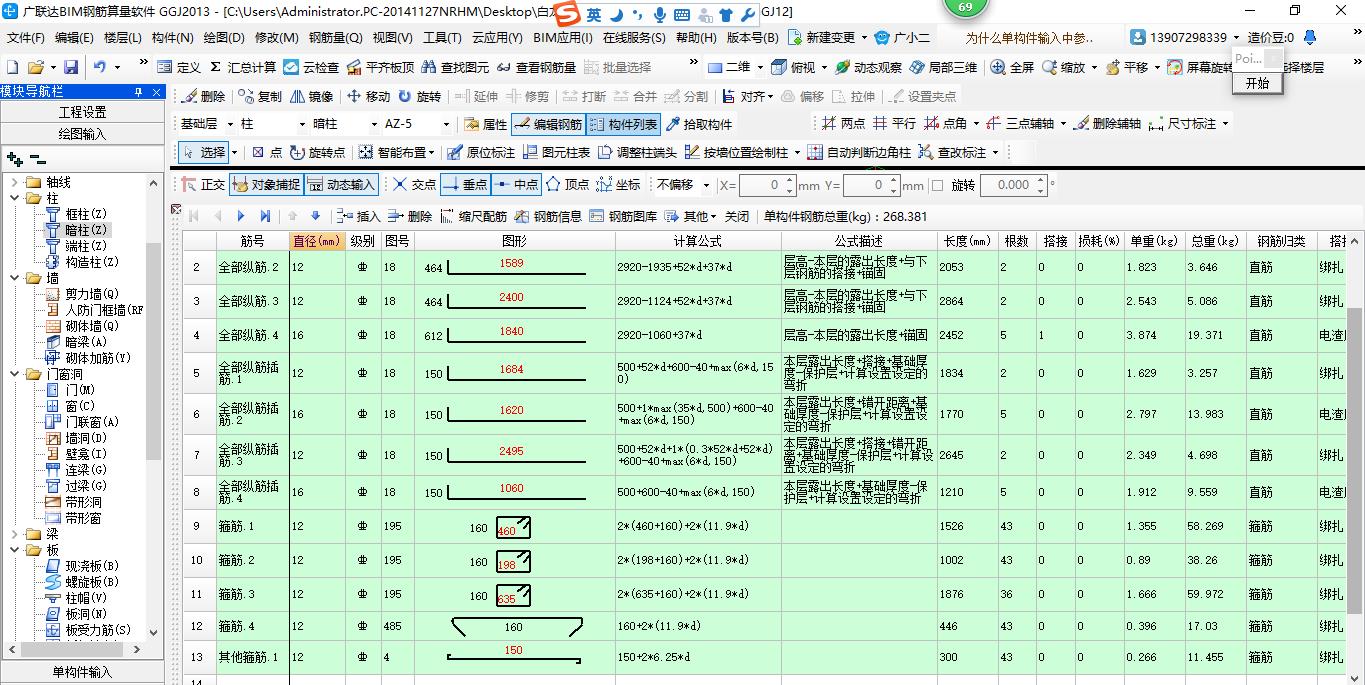
Task: Start the 云检查 cloud check
Action: pos(311,67)
